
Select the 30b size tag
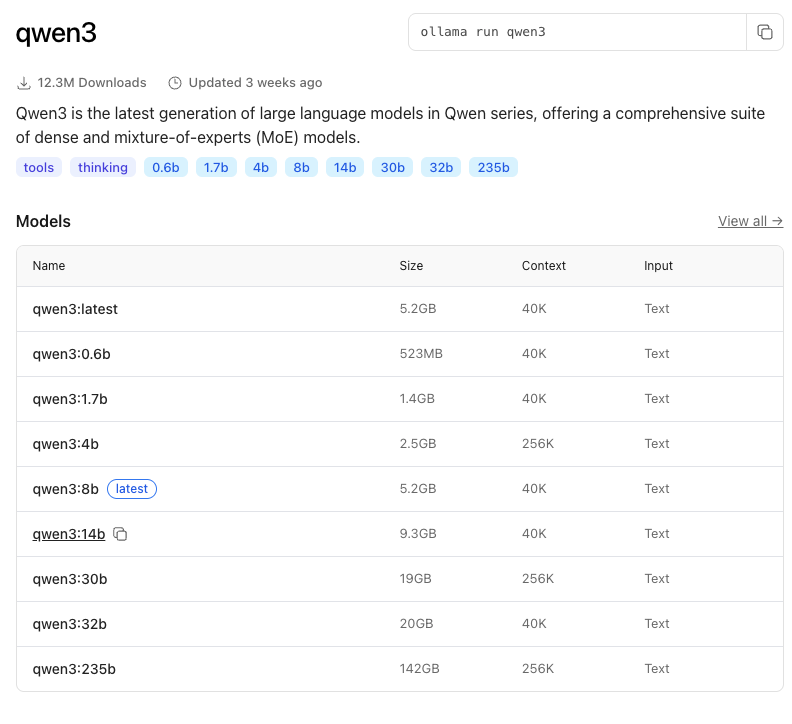click(x=393, y=167)
